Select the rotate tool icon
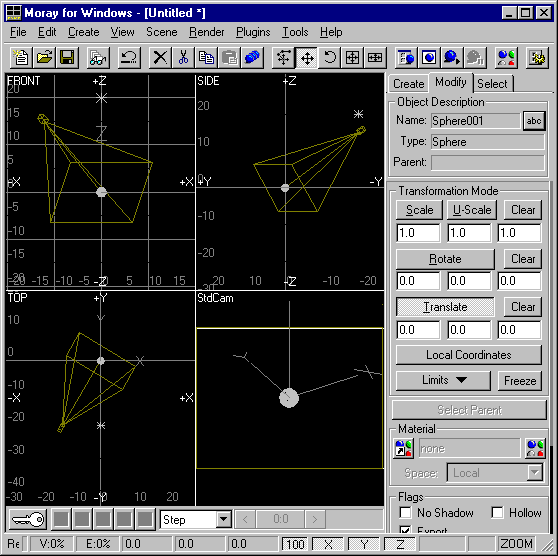558x556 pixels. coord(330,57)
